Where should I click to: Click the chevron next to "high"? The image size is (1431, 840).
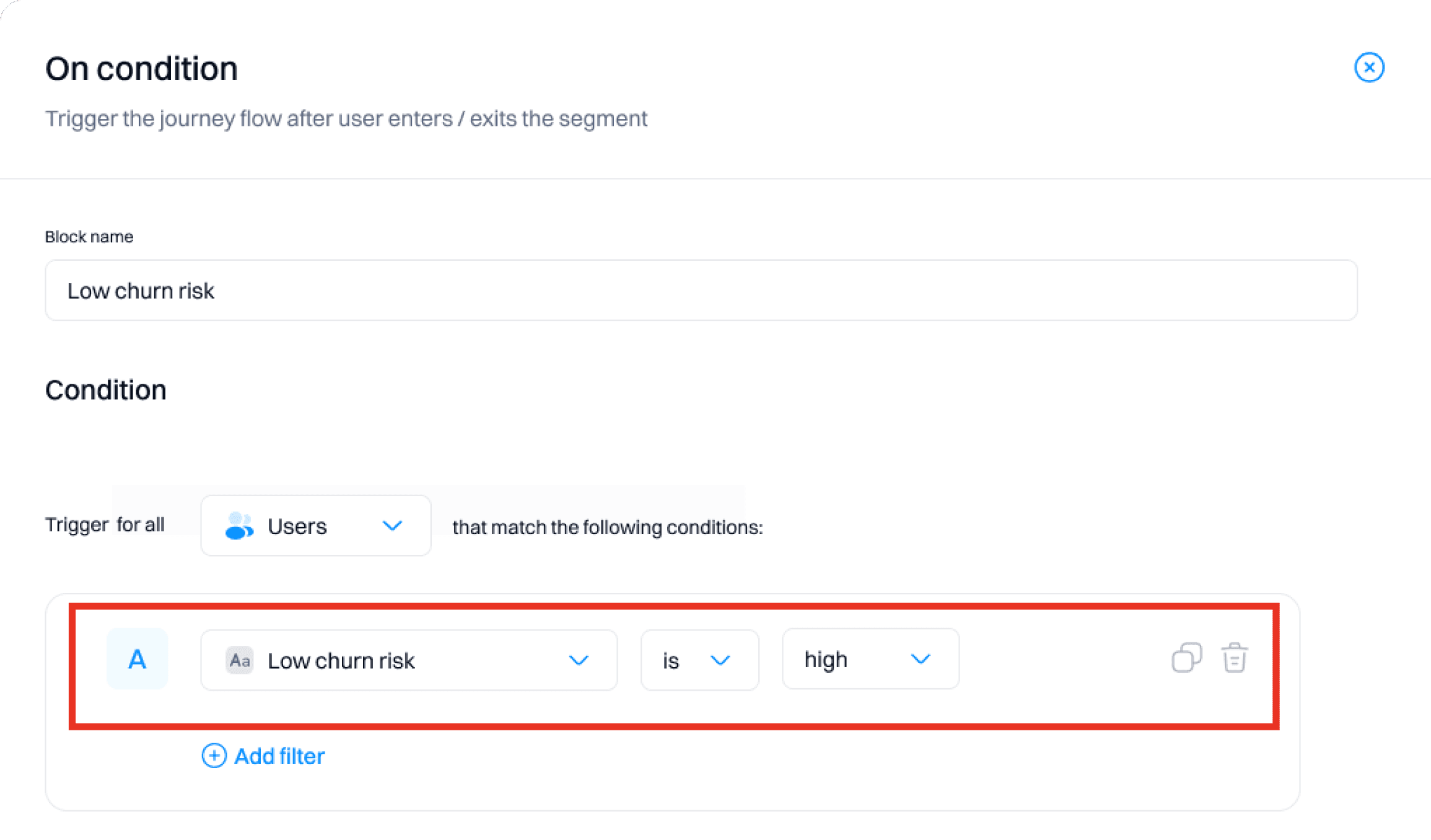click(x=921, y=659)
